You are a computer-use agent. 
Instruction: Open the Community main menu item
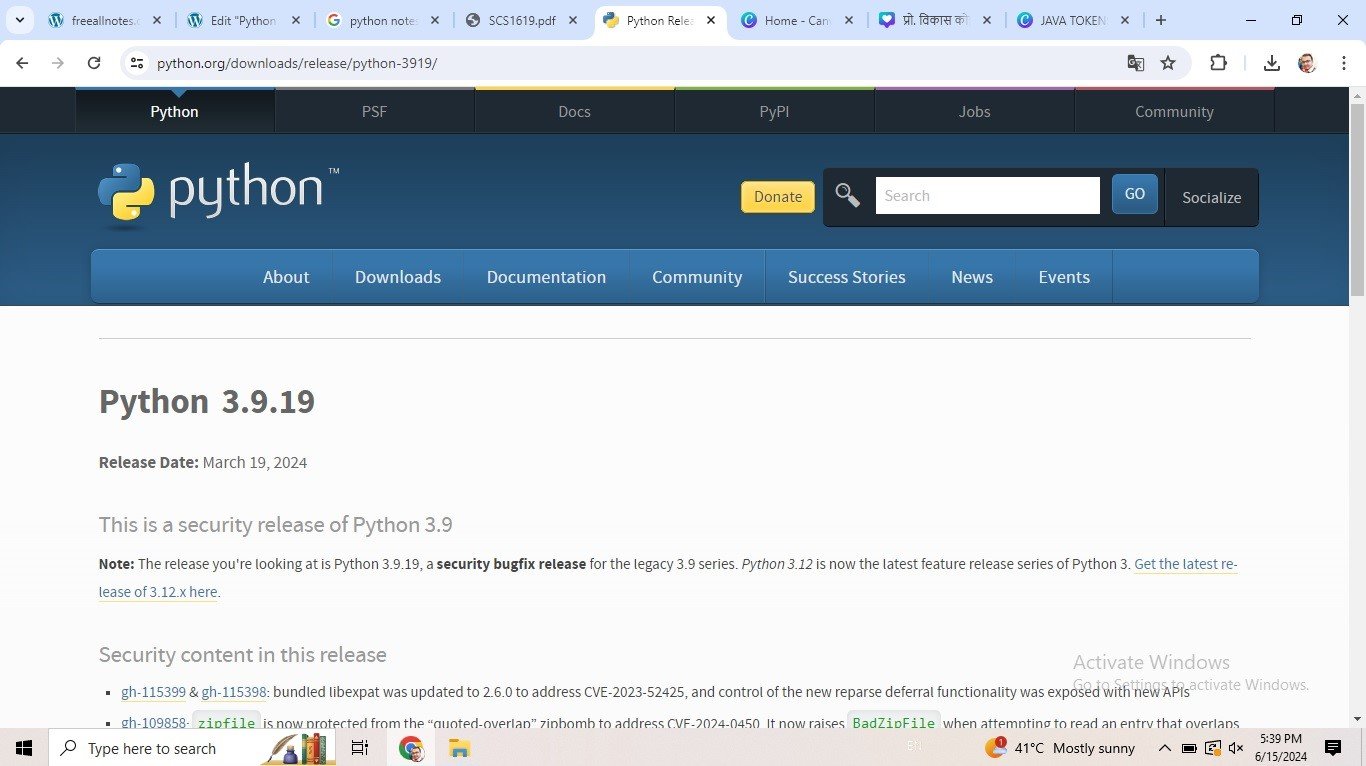pyautogui.click(x=697, y=277)
